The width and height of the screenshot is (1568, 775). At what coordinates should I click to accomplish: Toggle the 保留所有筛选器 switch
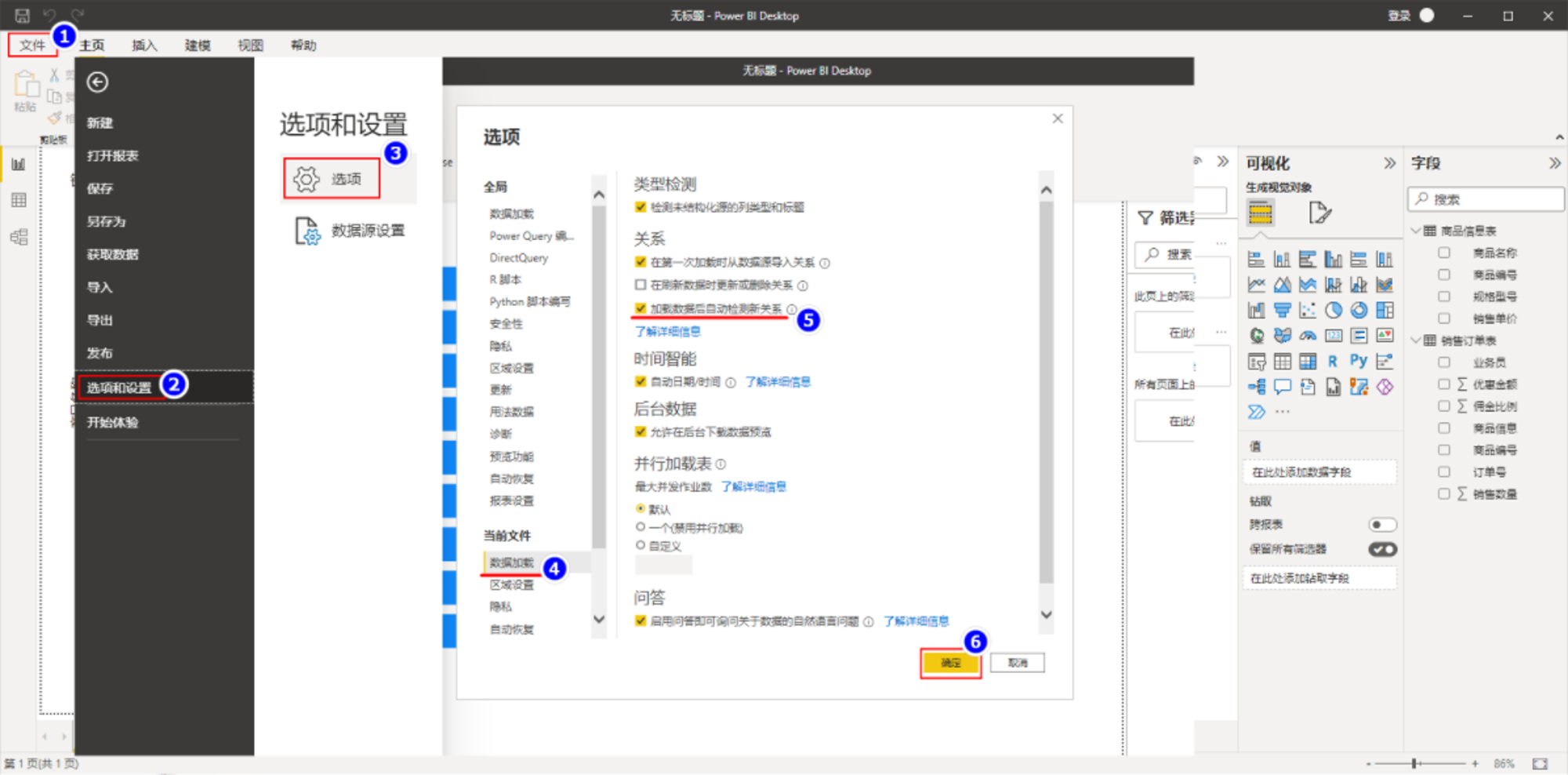(1382, 549)
